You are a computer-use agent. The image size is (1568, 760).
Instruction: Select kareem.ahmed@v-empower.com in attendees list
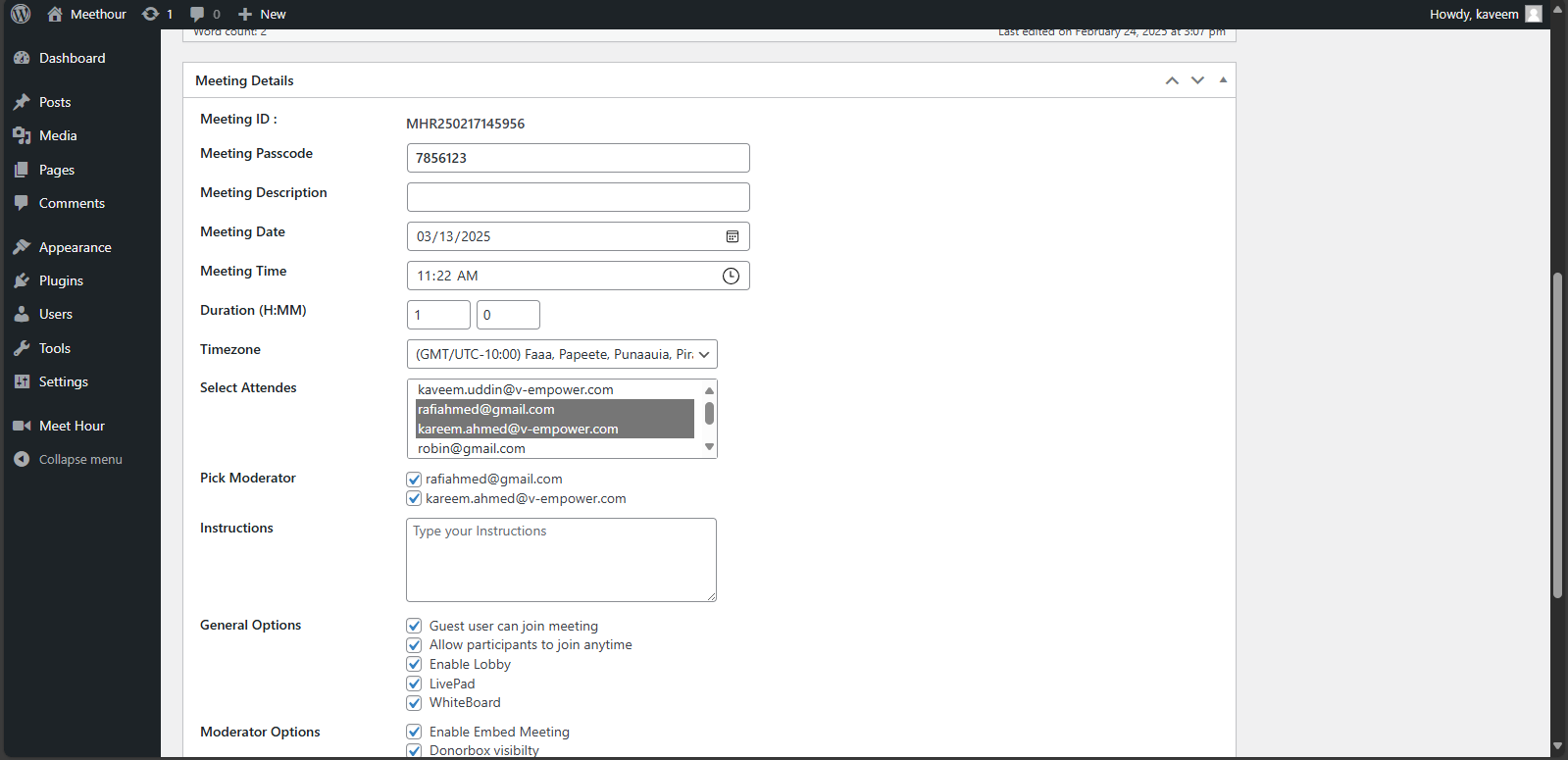pyautogui.click(x=555, y=429)
